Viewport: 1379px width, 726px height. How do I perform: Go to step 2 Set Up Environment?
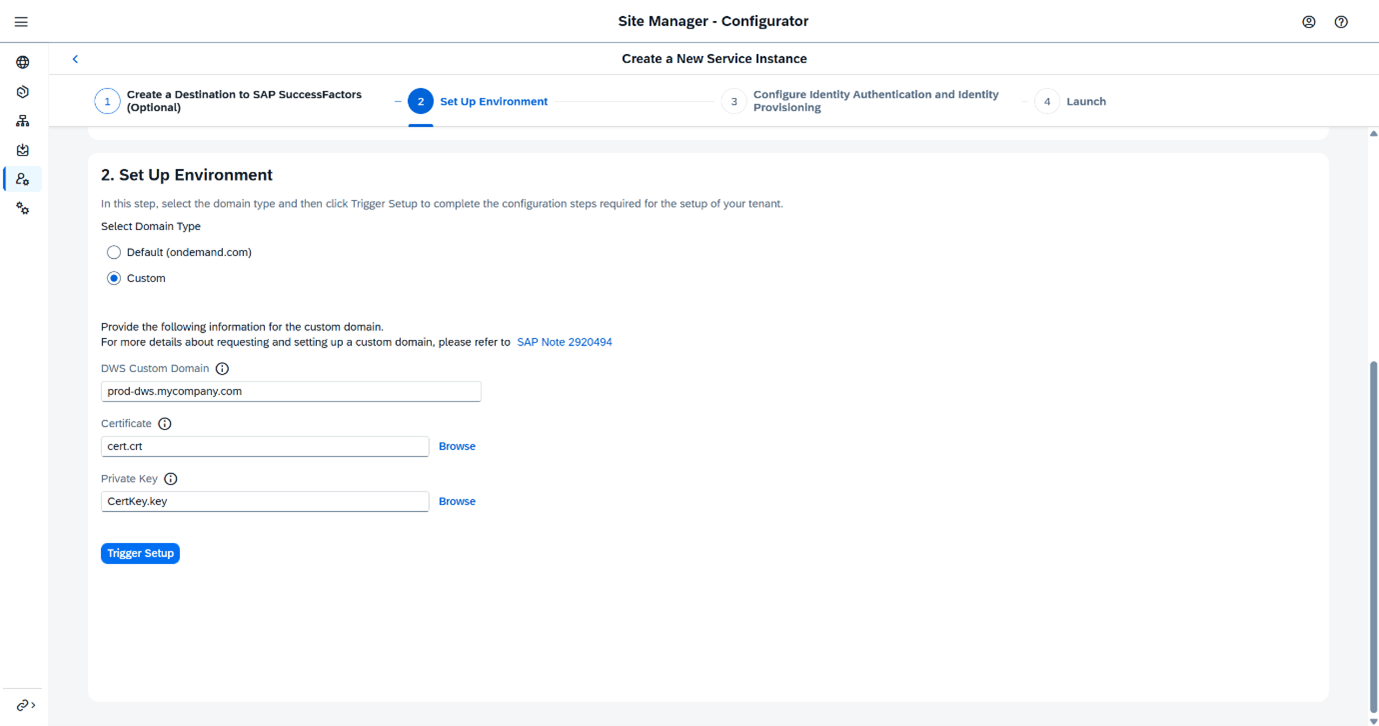coord(478,101)
